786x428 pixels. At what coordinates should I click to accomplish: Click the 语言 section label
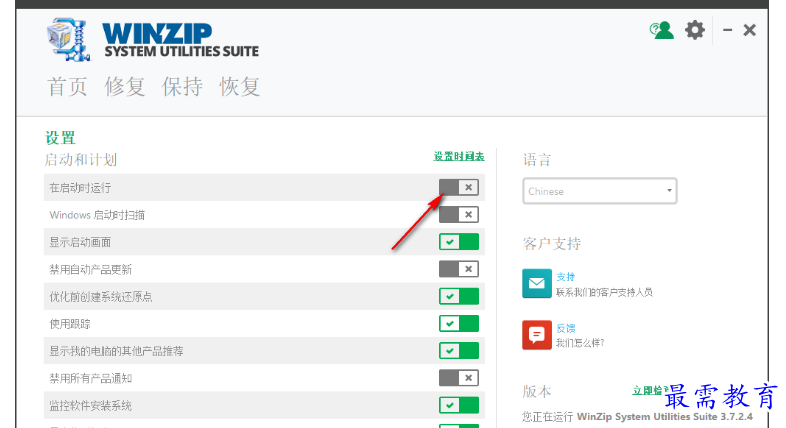pos(537,160)
